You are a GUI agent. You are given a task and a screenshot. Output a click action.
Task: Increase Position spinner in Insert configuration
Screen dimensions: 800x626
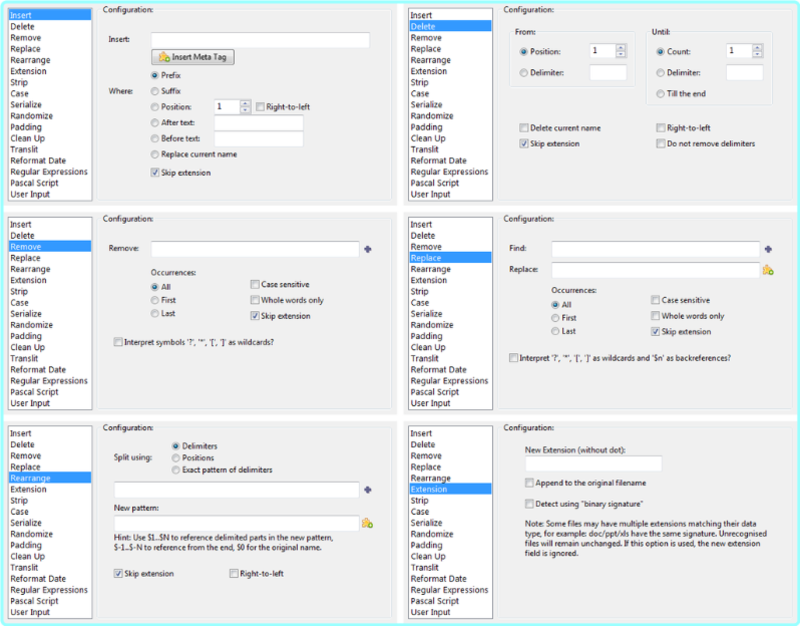(x=245, y=103)
